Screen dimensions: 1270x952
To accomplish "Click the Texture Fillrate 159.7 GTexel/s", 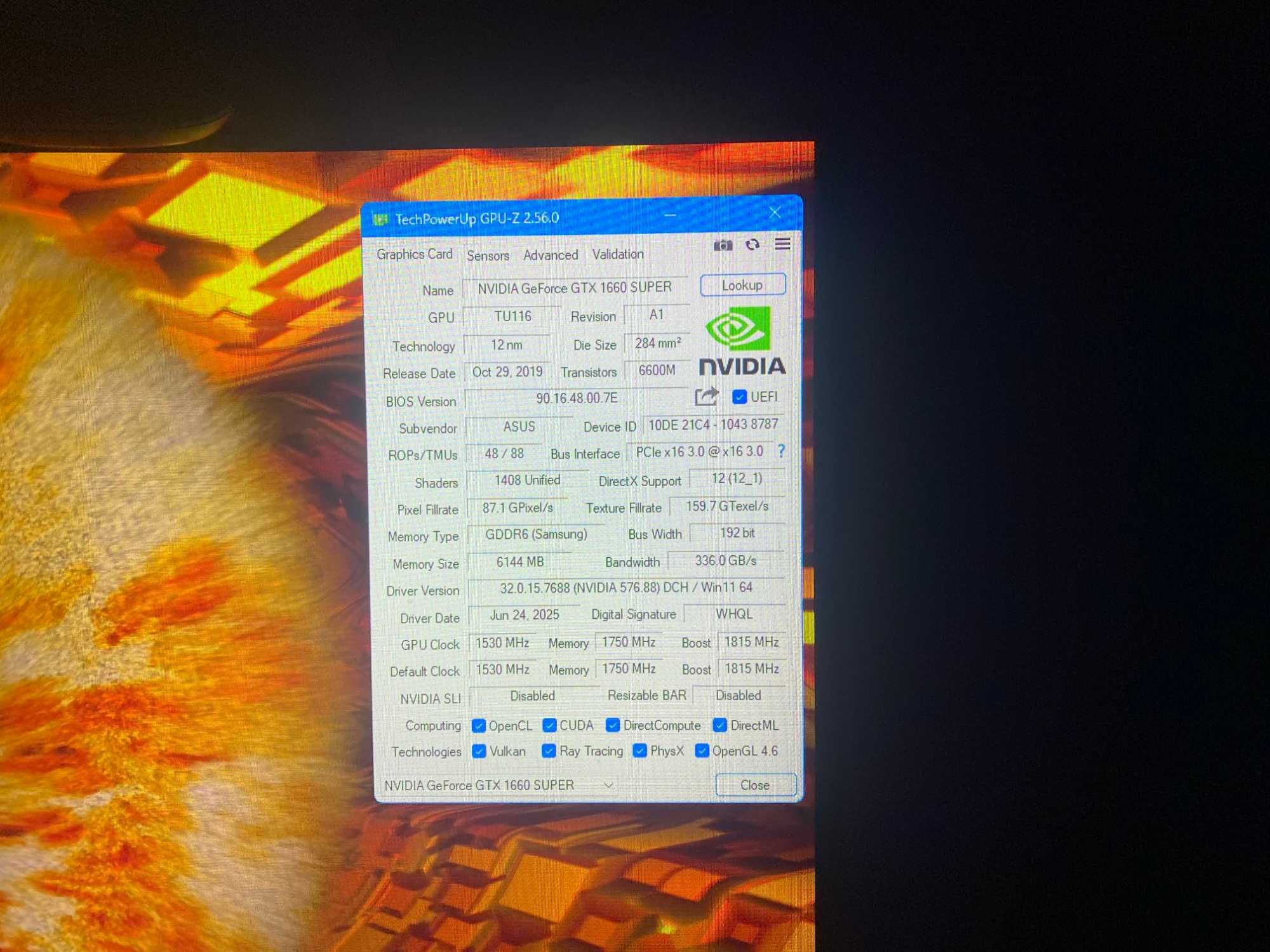I will tap(728, 506).
